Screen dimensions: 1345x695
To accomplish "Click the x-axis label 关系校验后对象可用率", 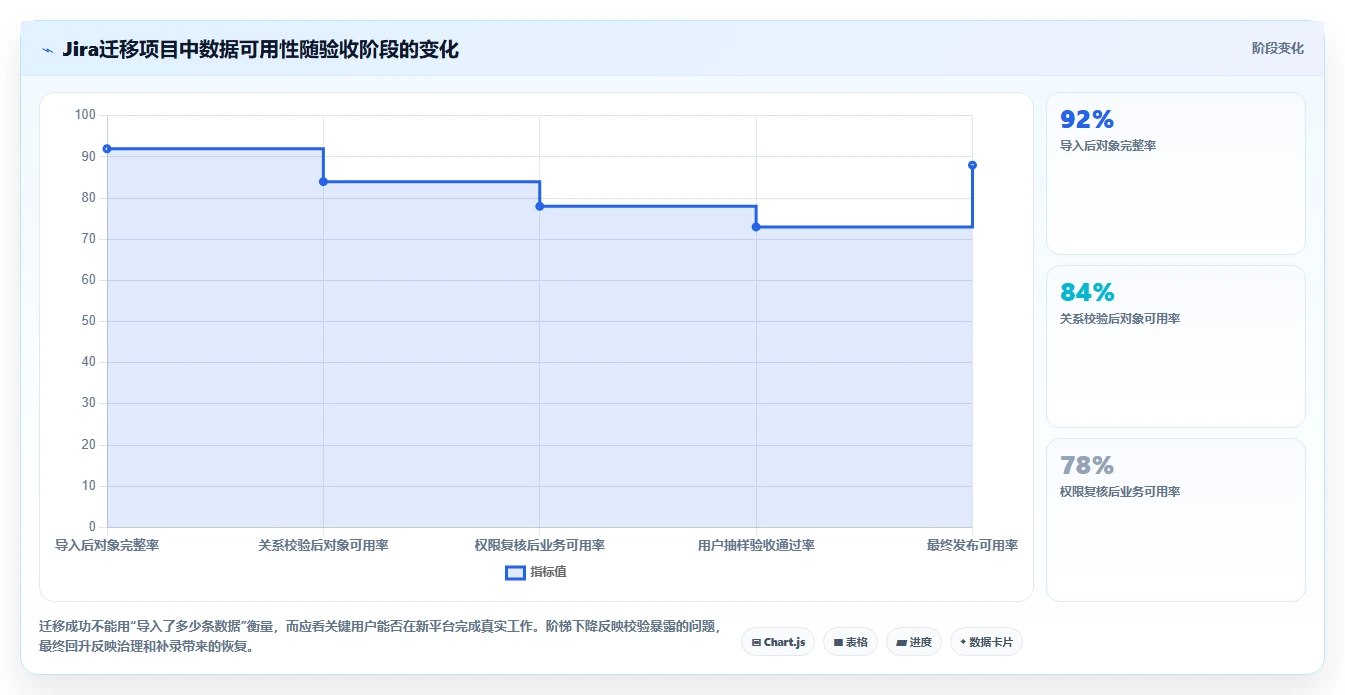I will (323, 545).
